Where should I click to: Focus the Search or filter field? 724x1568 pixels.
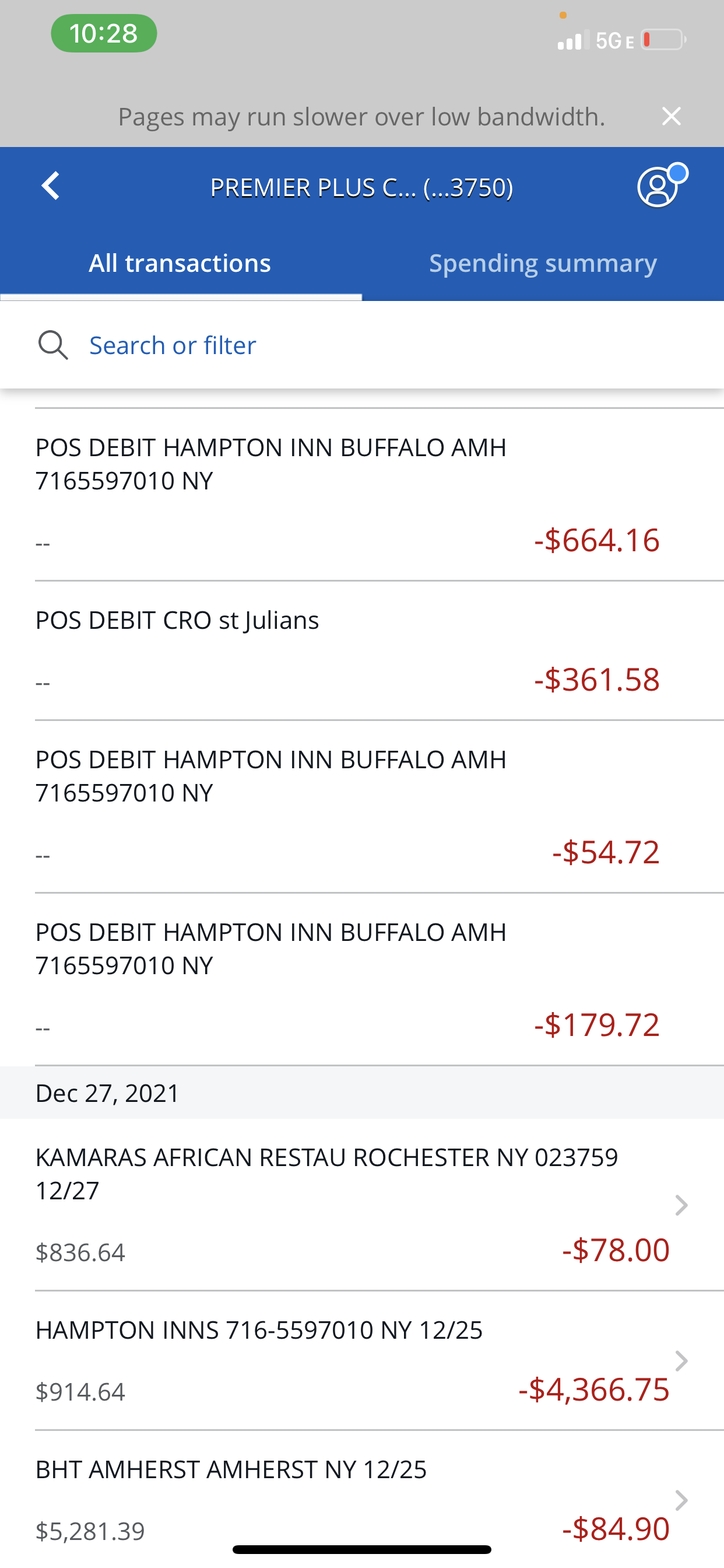click(173, 345)
